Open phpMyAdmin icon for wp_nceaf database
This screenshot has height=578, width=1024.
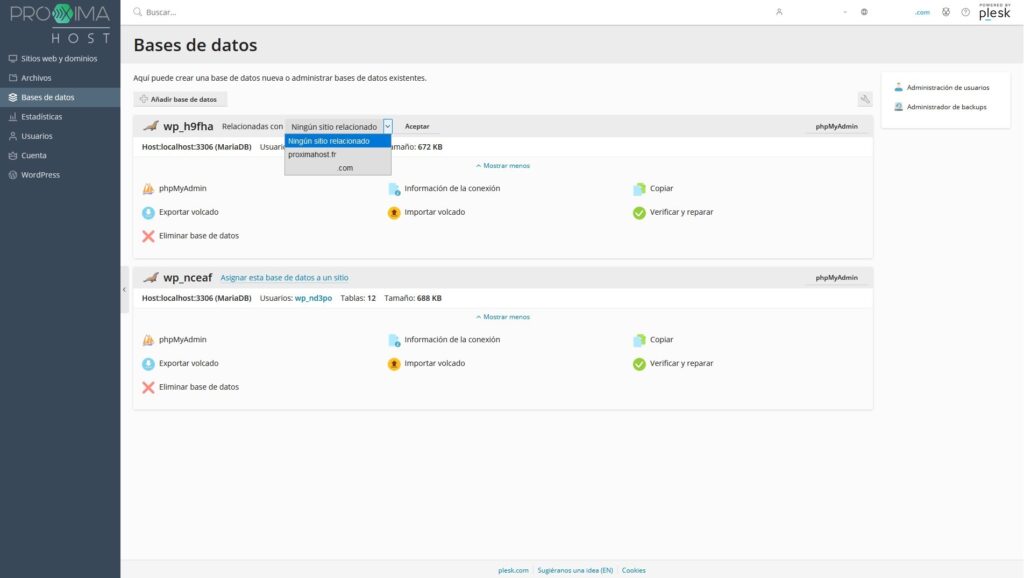[x=148, y=340]
